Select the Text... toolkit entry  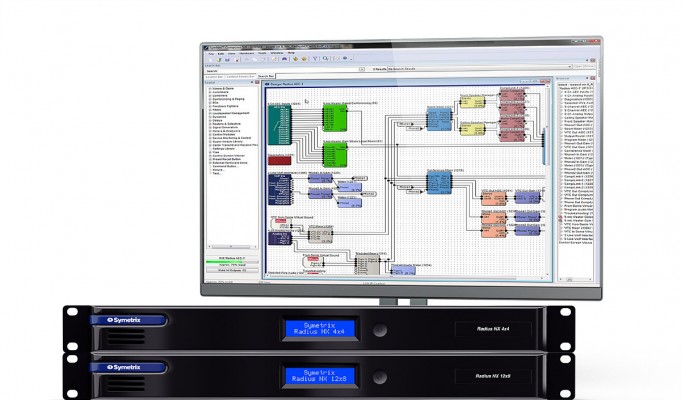217,173
